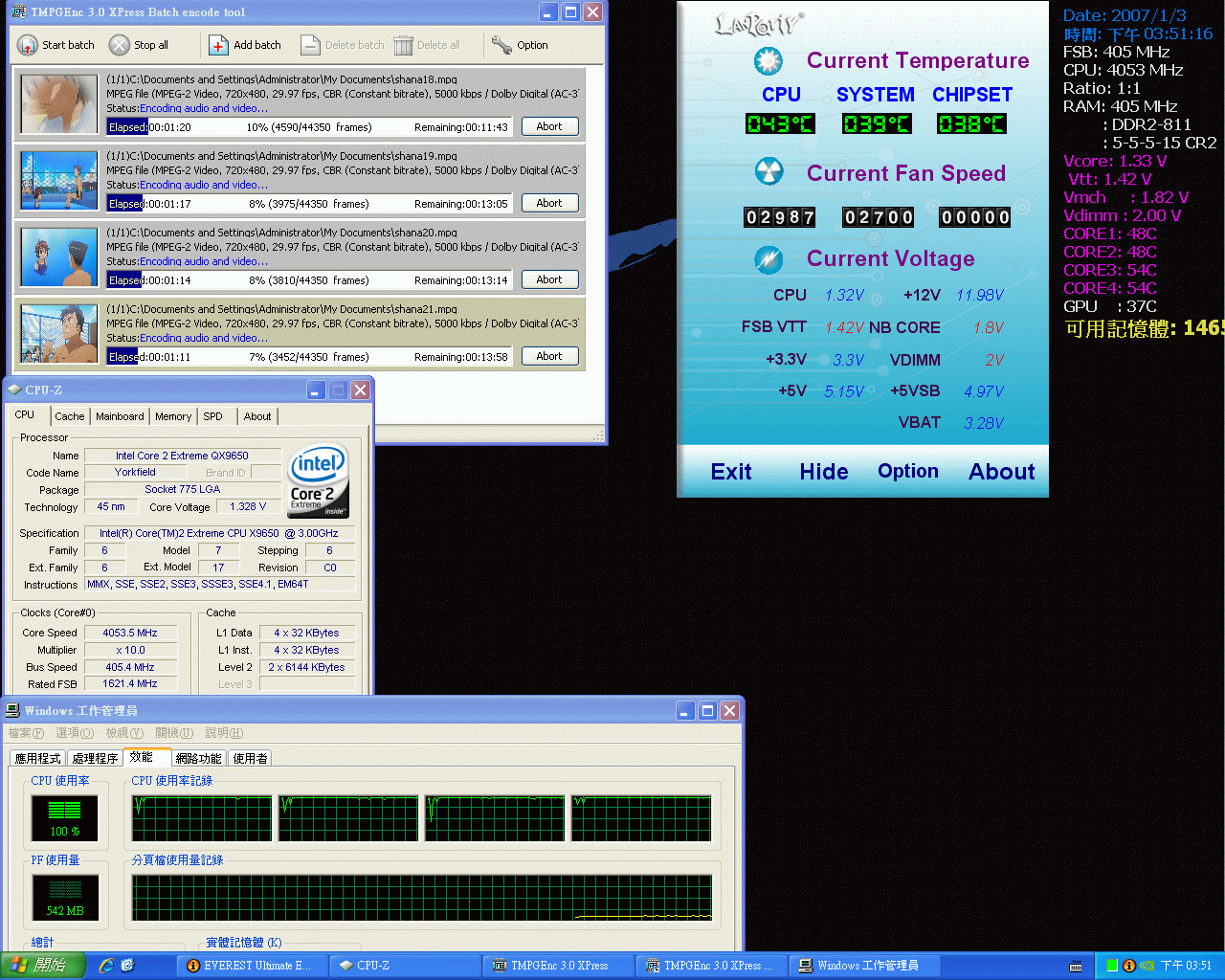Open Option in TMPGEnc batch tool
The width and height of the screenshot is (1225, 980).
(520, 45)
